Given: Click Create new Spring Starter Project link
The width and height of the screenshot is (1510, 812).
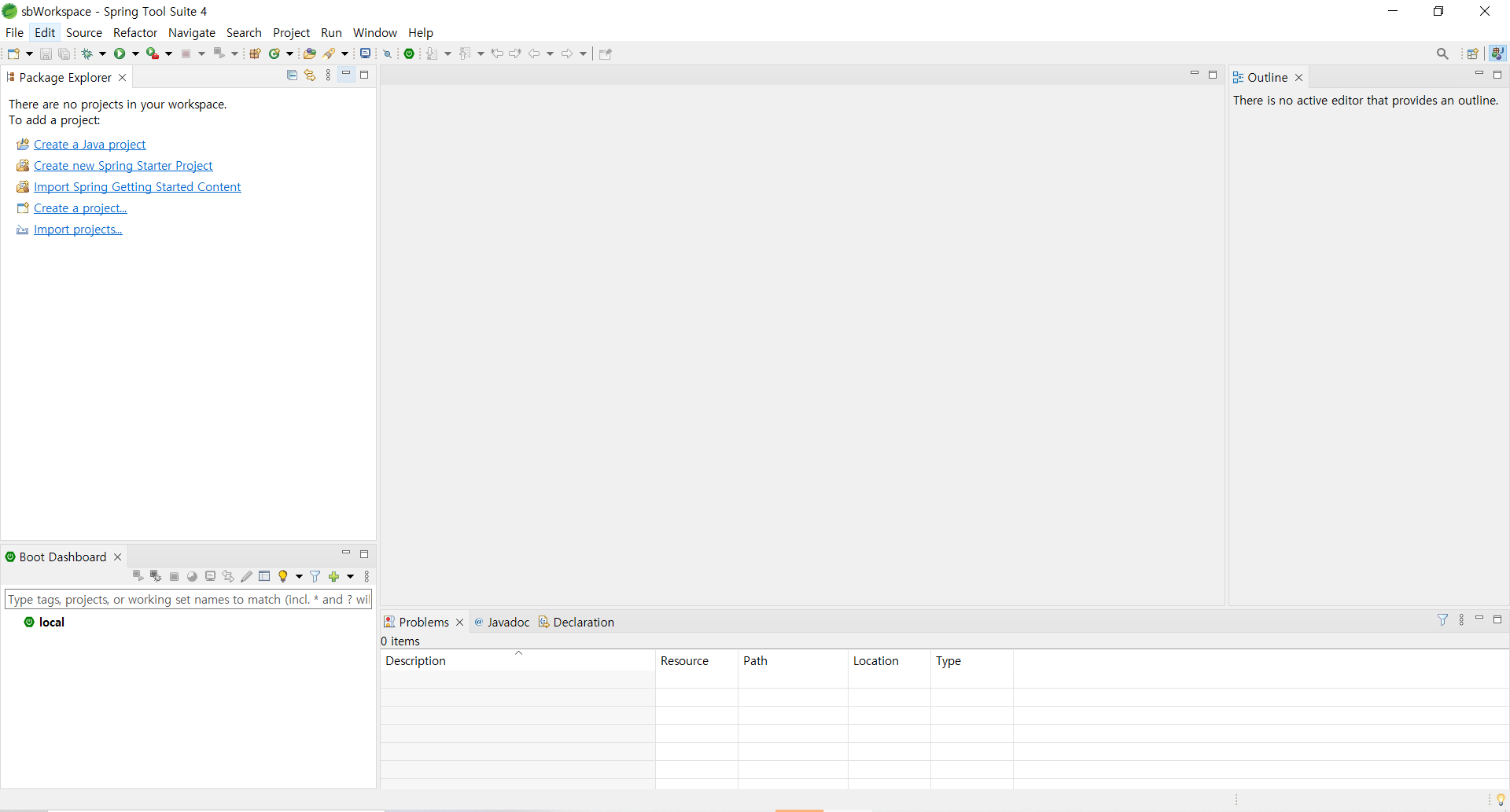Looking at the screenshot, I should pyautogui.click(x=123, y=166).
